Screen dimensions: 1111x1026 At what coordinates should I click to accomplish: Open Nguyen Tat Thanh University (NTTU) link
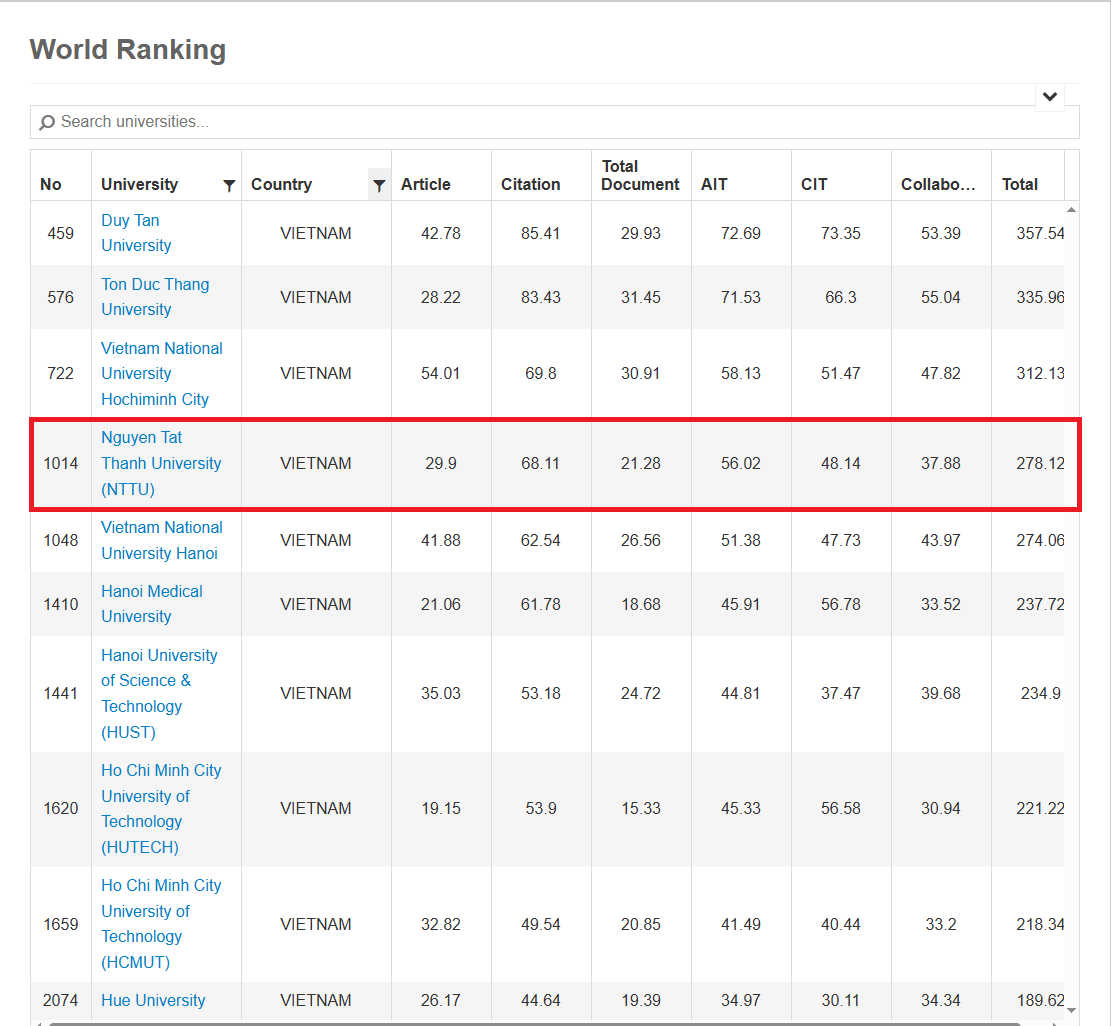pos(161,463)
